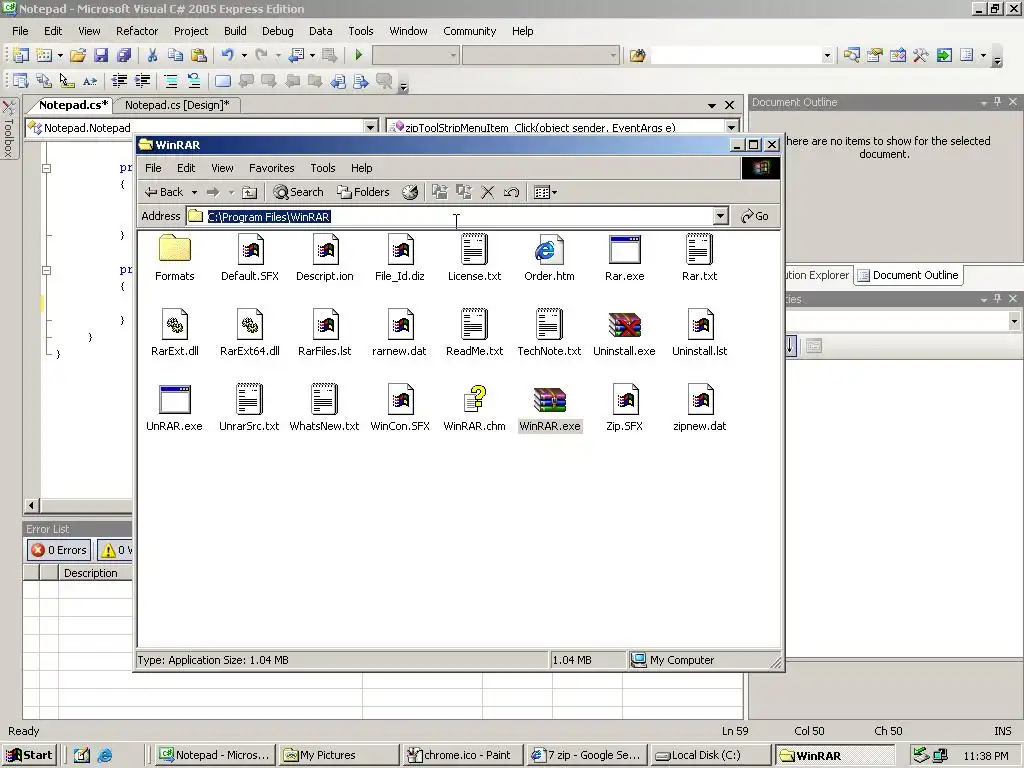Open the member method dropdown in code editor
The height and width of the screenshot is (768, 1024).
[731, 127]
